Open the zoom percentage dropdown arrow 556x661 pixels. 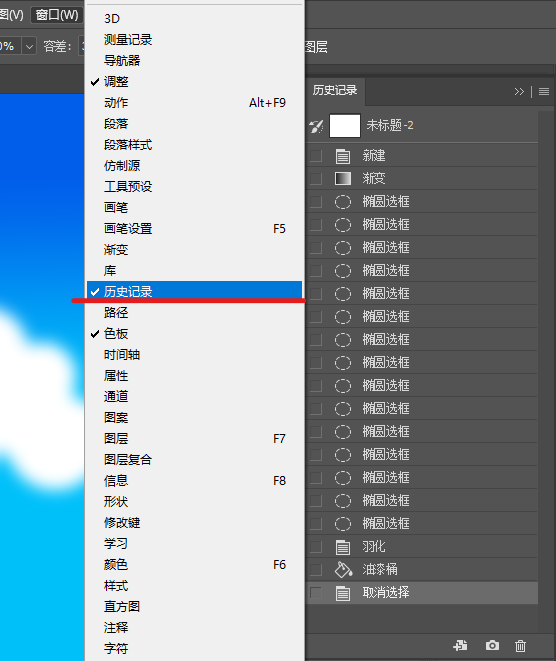tap(29, 46)
